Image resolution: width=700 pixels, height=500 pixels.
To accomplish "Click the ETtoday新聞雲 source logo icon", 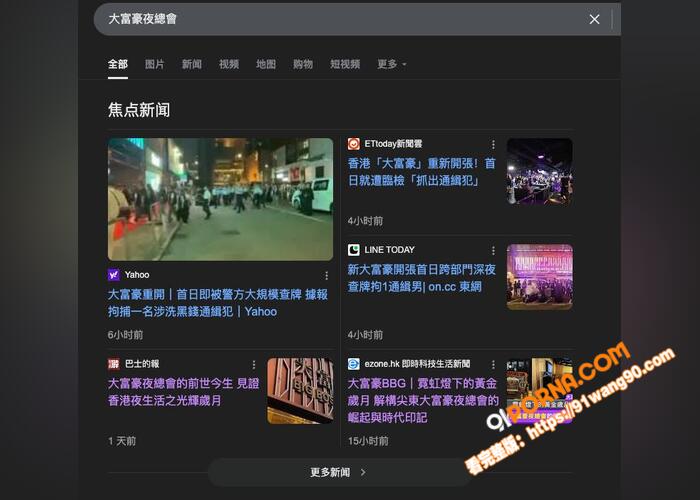I will click(354, 144).
